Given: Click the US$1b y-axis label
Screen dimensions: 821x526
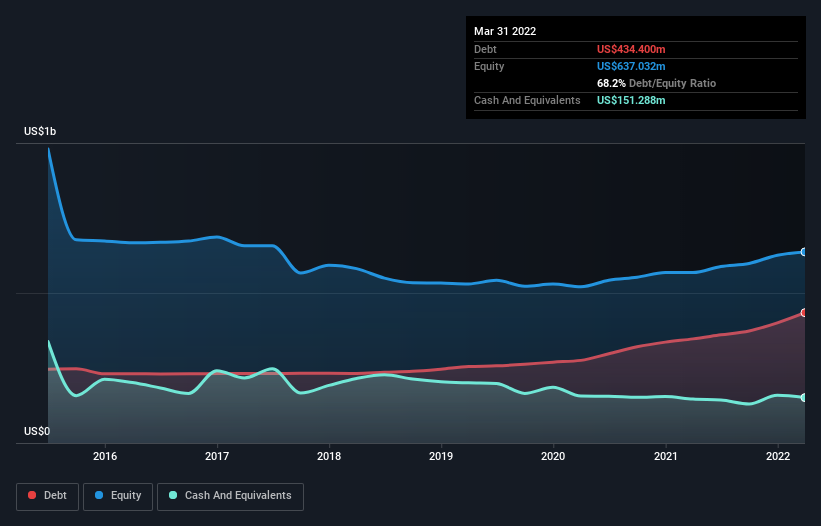Looking at the screenshot, I should coord(40,131).
